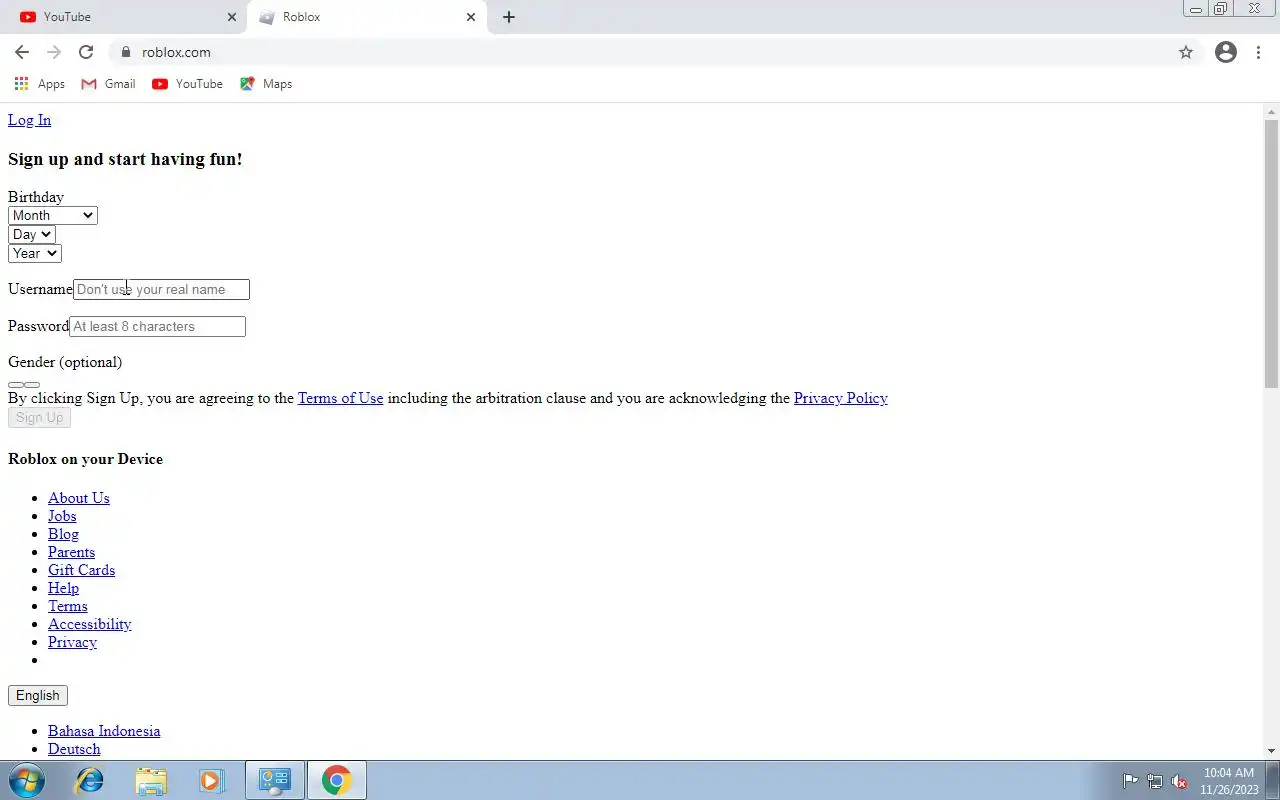Open the Gift Cards link
Screen dimensions: 1280x800
(82, 570)
